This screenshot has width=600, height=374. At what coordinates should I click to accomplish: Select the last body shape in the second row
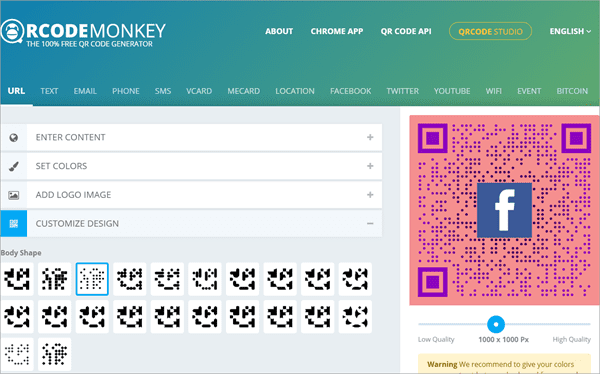pyautogui.click(x=355, y=317)
